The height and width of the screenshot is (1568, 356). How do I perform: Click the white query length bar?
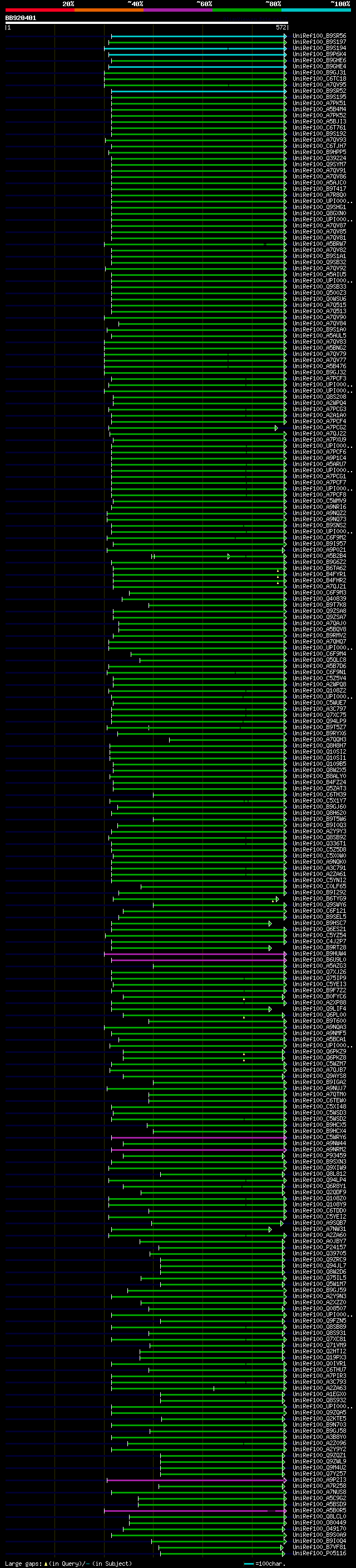(146, 23)
